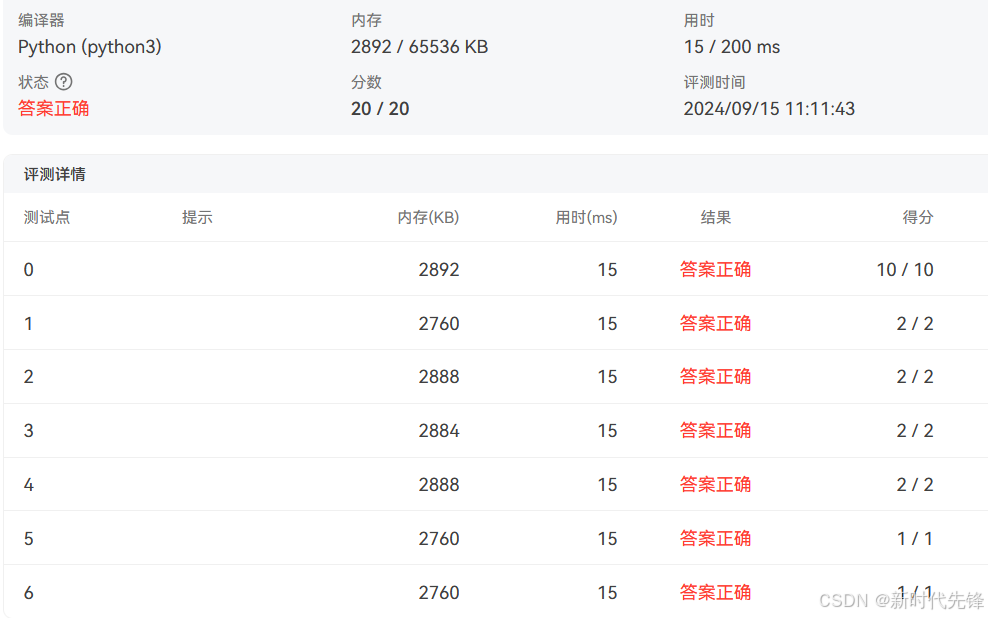The image size is (988, 618).
Task: Click the memory usage 2892 / 65536 KB
Action: click(419, 46)
